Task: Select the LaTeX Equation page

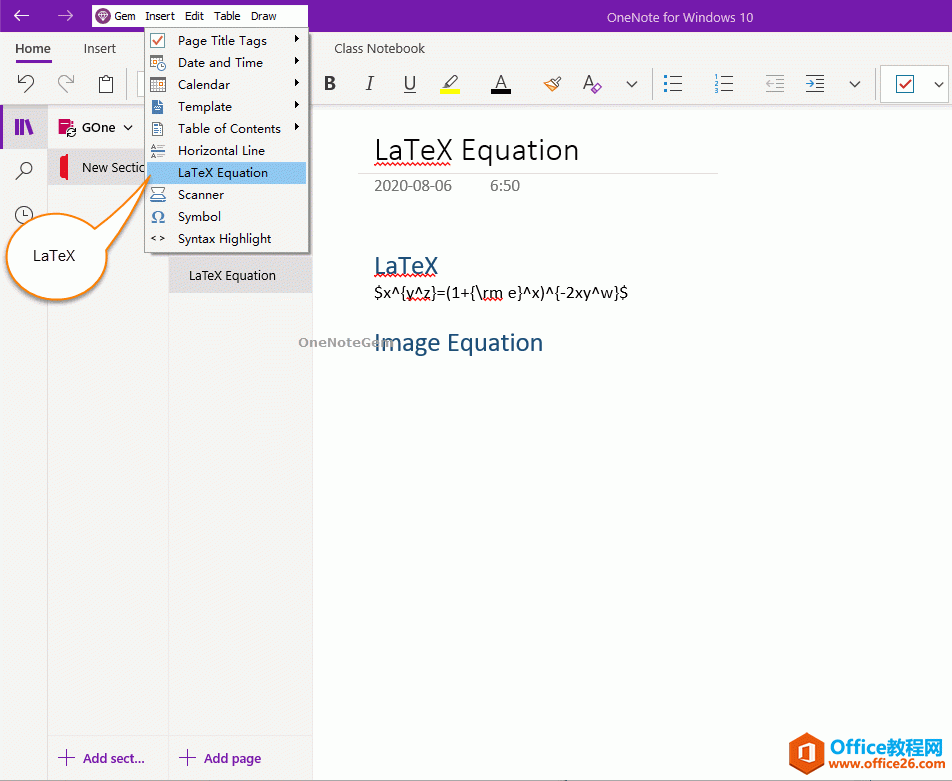Action: coord(240,274)
